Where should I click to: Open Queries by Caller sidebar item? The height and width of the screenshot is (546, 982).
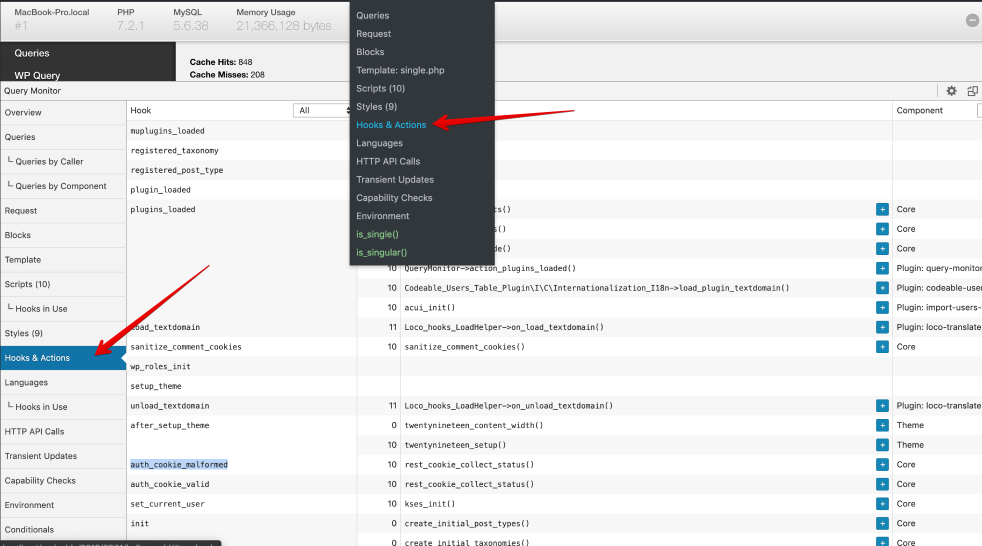tap(63, 162)
